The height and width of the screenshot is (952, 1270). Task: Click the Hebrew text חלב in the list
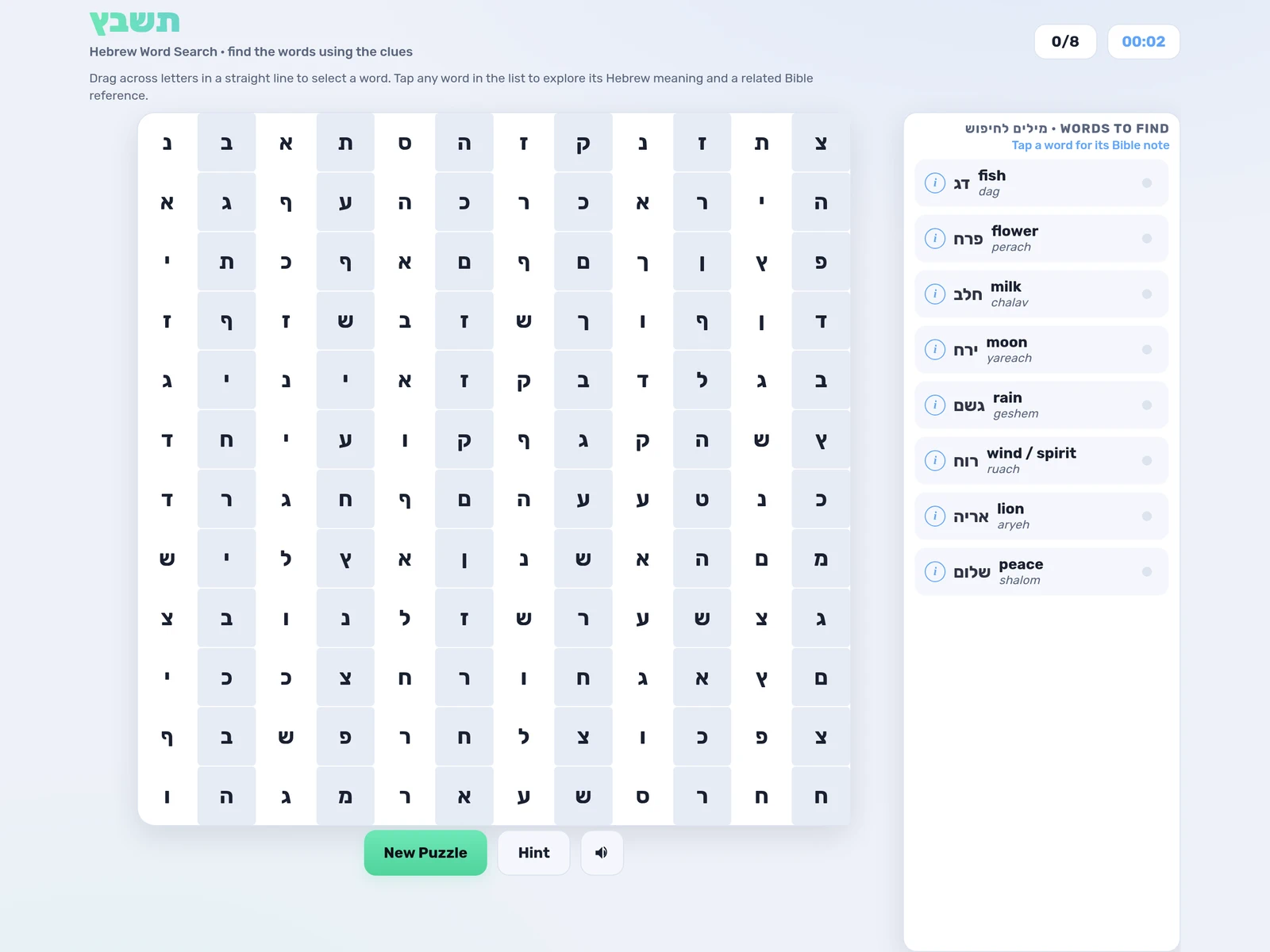tap(968, 295)
